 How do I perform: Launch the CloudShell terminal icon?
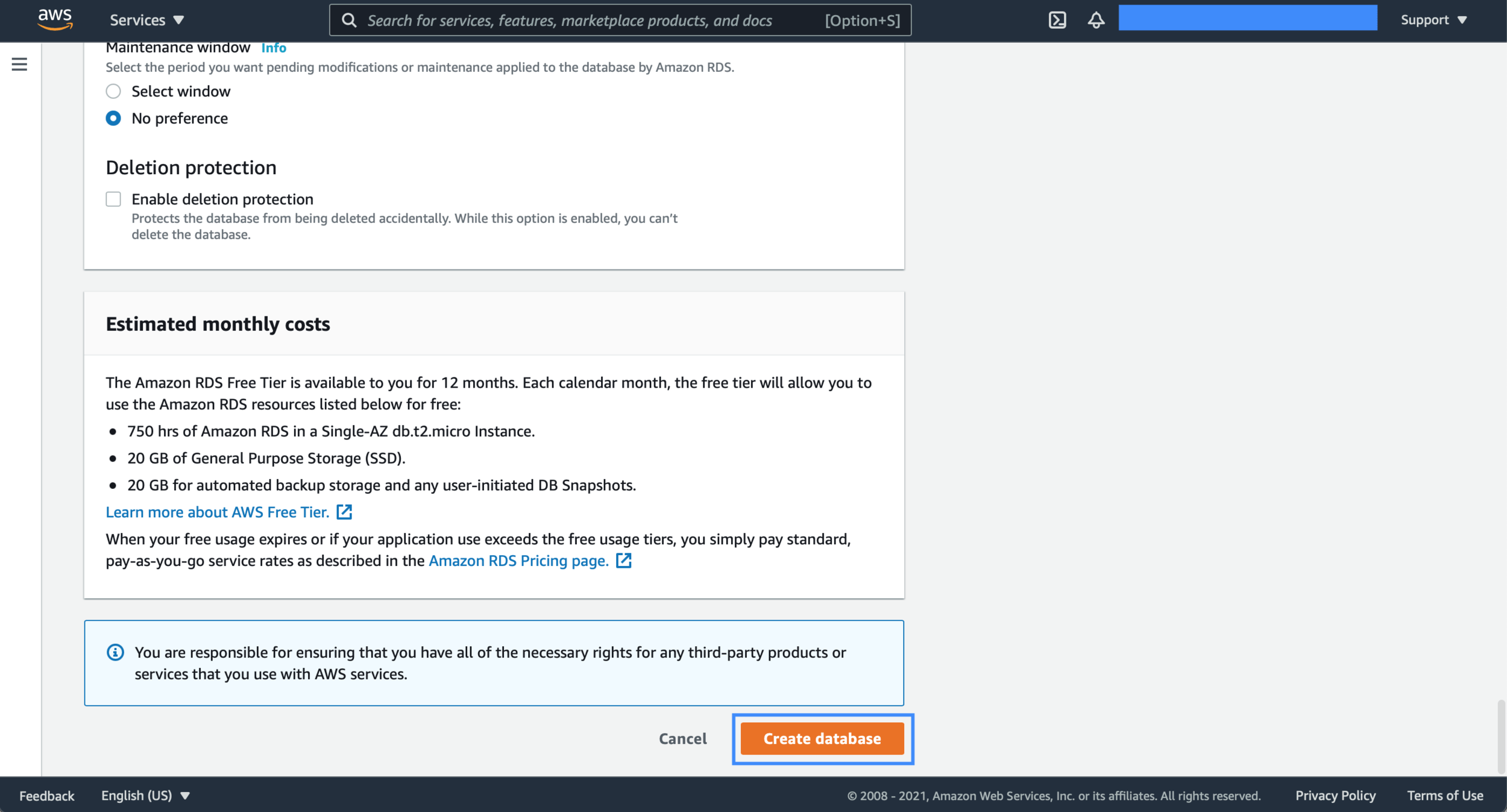point(1059,19)
